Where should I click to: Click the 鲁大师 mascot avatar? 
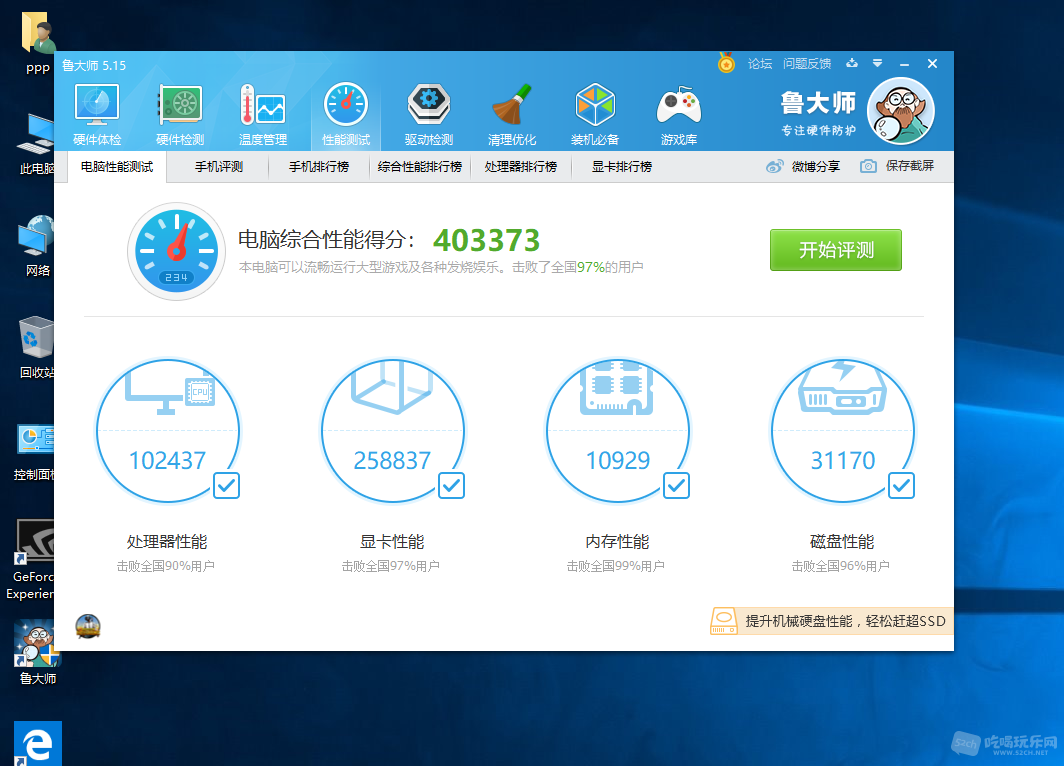901,111
